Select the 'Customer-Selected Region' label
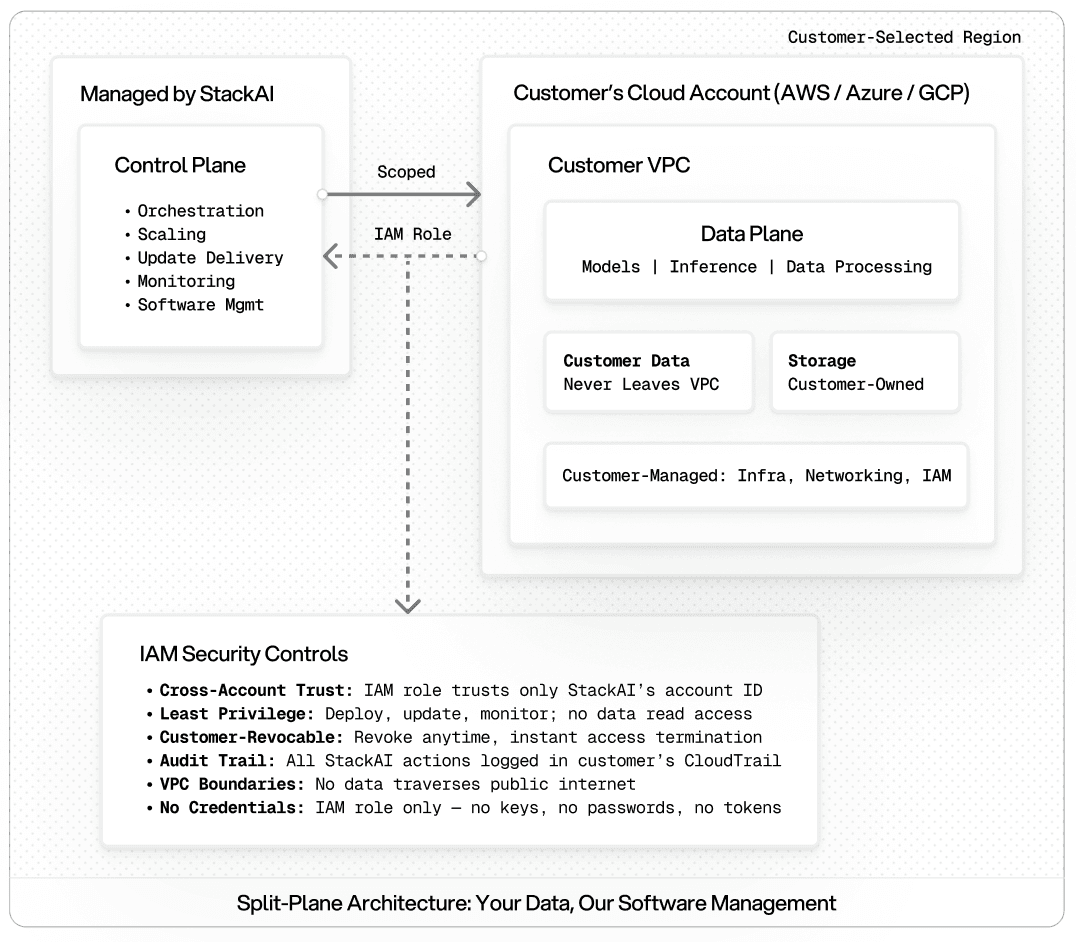 coord(904,37)
